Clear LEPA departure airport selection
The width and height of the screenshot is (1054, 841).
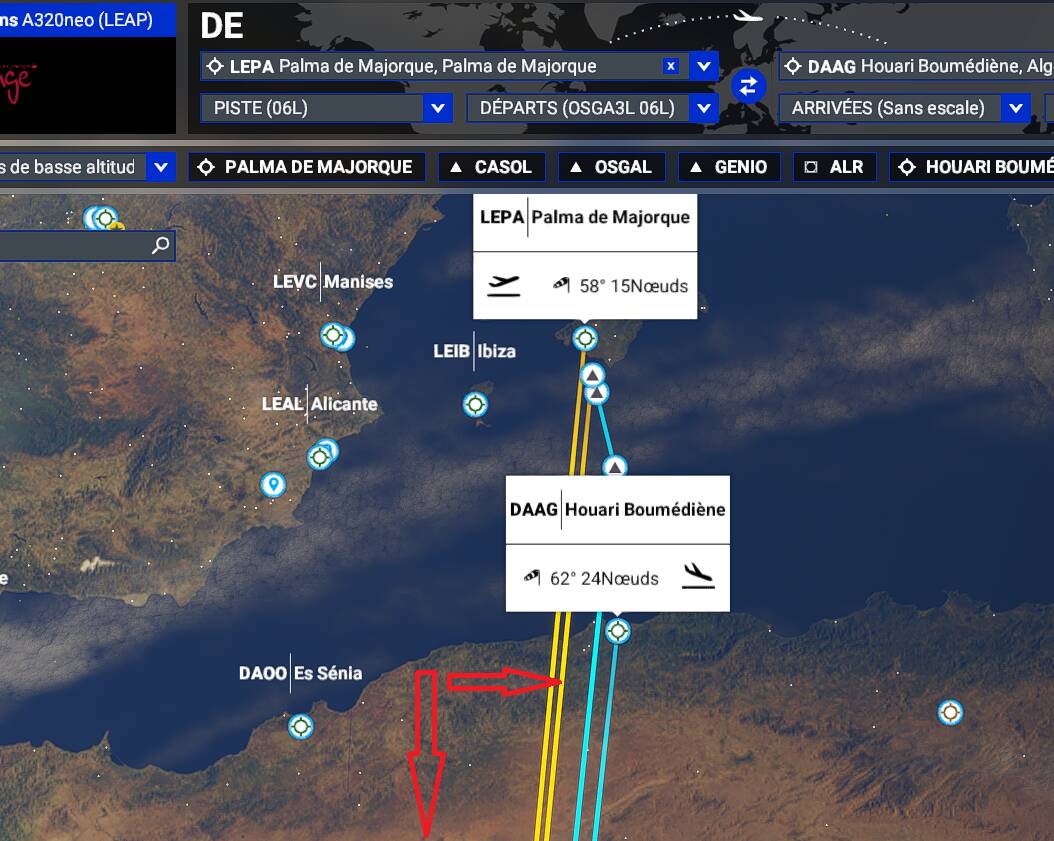[670, 66]
